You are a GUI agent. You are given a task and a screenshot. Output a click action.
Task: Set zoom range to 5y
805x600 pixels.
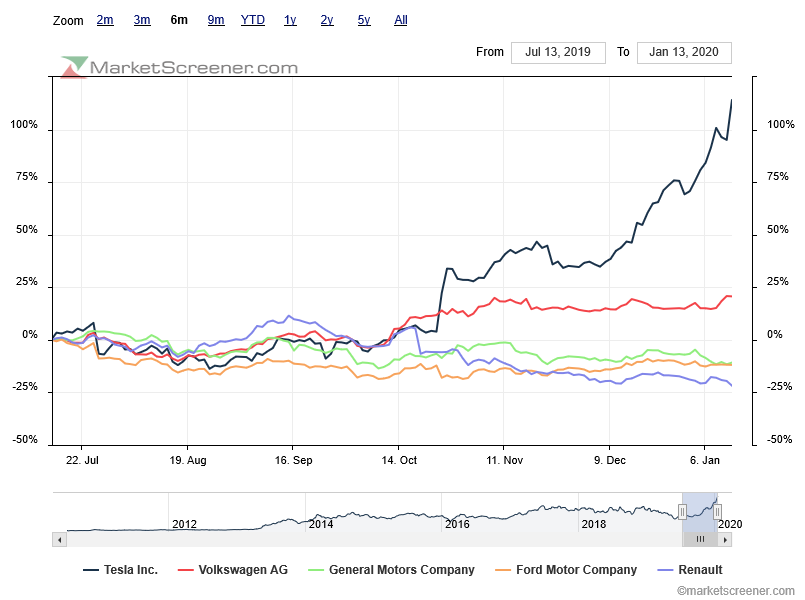click(x=364, y=20)
